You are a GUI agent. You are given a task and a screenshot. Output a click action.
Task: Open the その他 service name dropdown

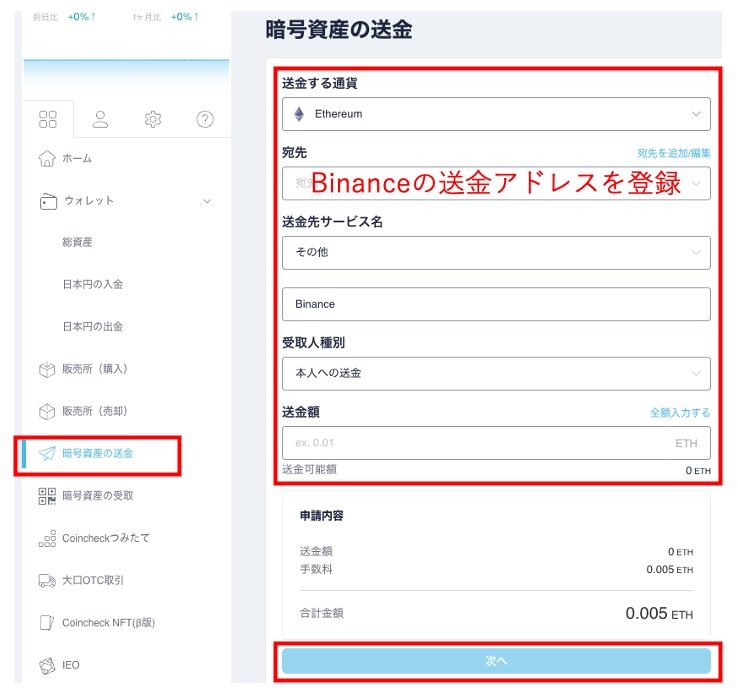(x=496, y=253)
